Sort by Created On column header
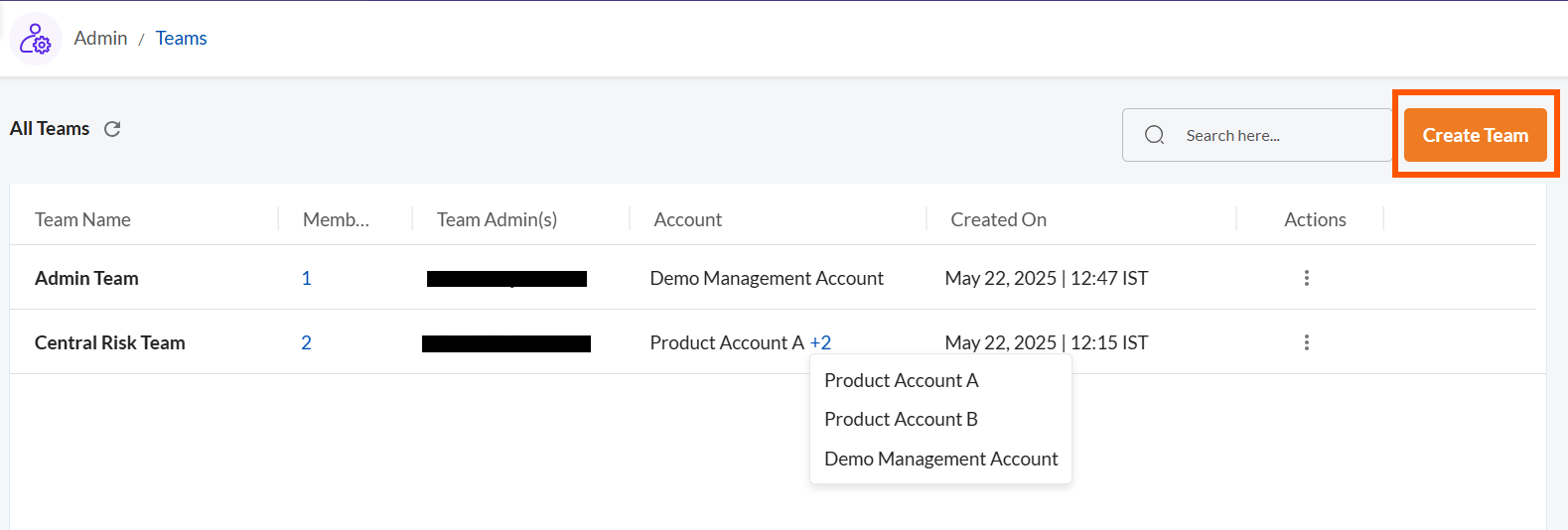This screenshot has width=1568, height=530. (998, 219)
